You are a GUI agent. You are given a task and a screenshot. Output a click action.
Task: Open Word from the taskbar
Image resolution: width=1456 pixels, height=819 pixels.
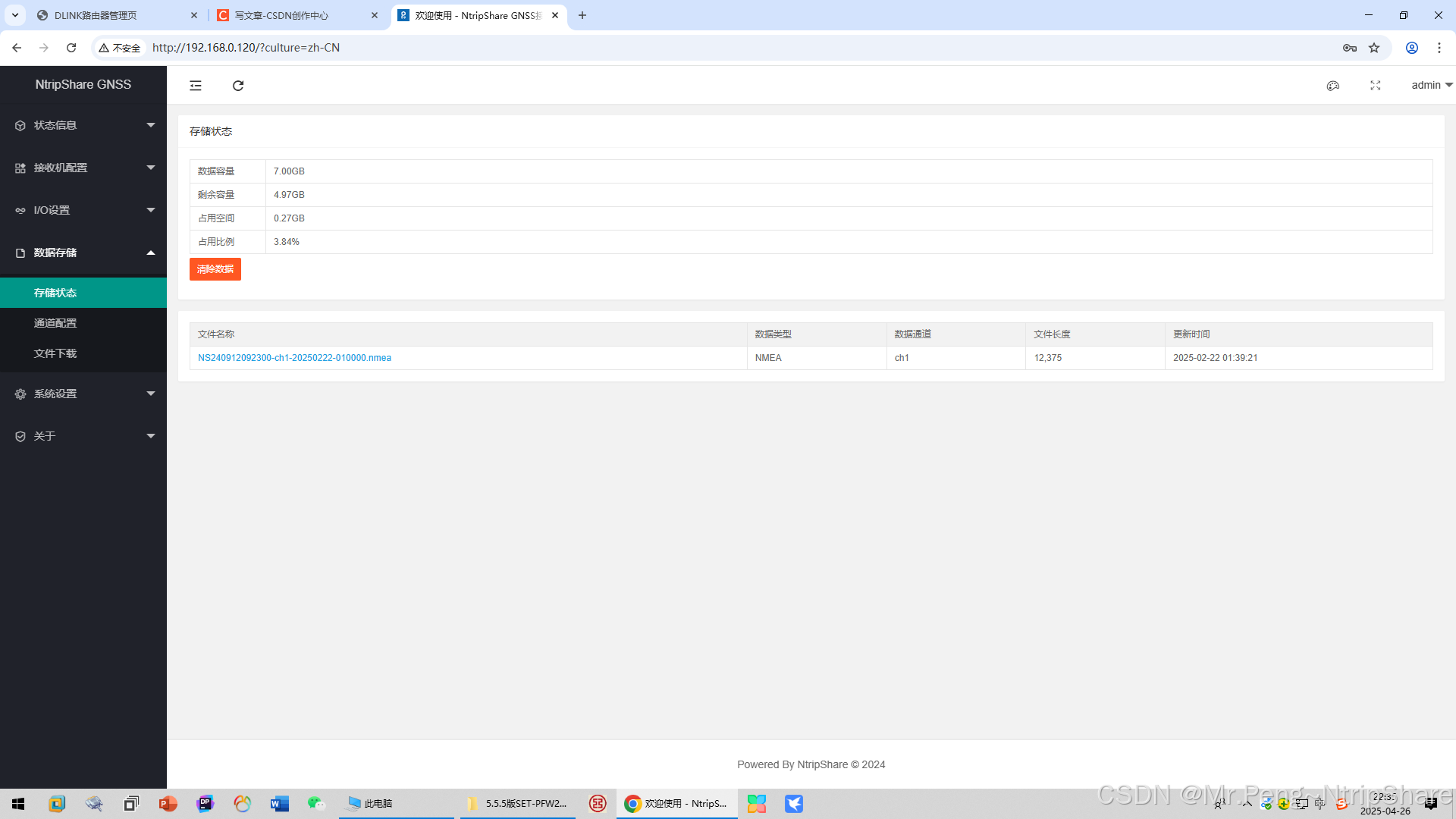point(279,804)
